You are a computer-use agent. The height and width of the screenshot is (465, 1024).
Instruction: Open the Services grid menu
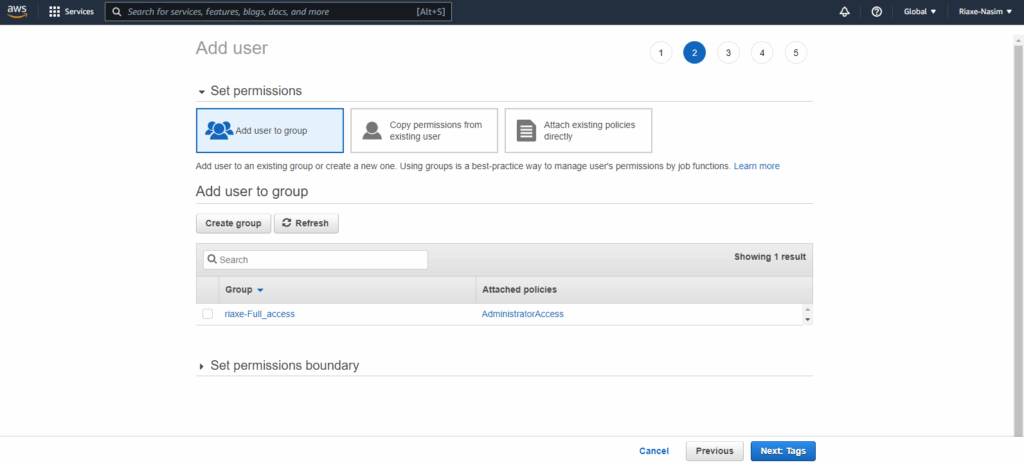pyautogui.click(x=71, y=12)
